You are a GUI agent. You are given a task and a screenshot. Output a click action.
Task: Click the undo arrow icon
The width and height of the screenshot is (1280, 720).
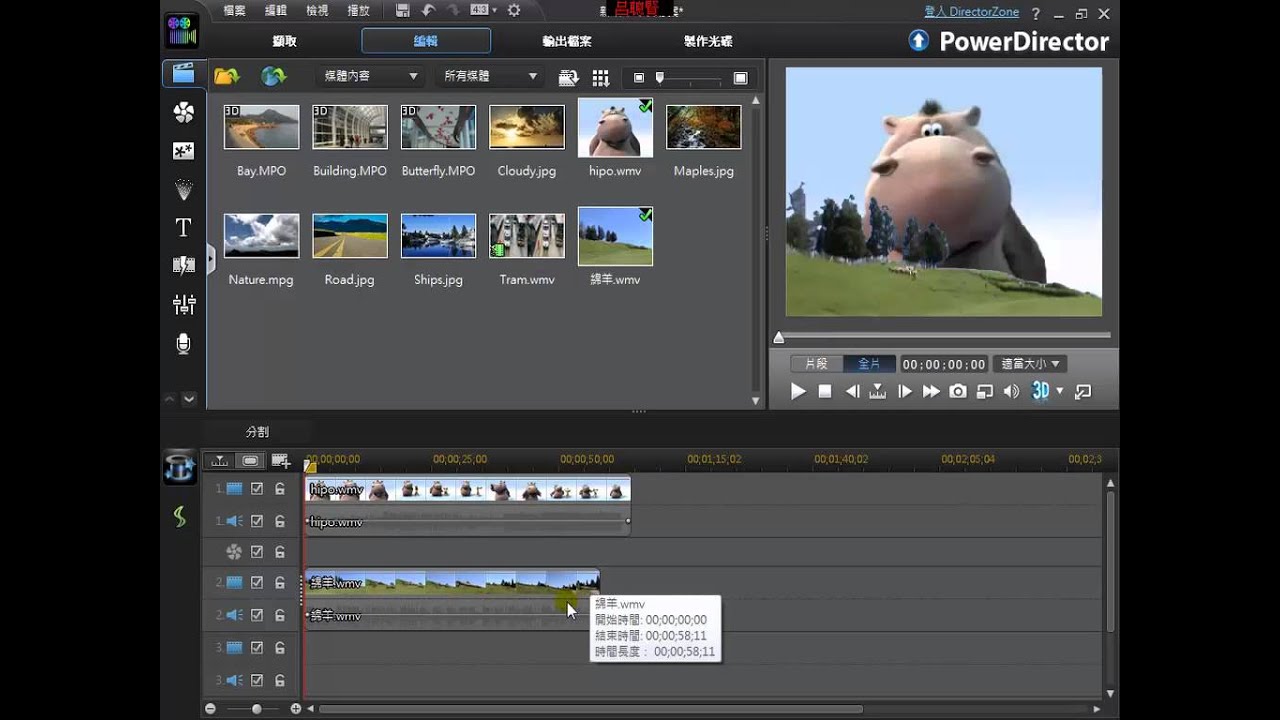coord(428,11)
